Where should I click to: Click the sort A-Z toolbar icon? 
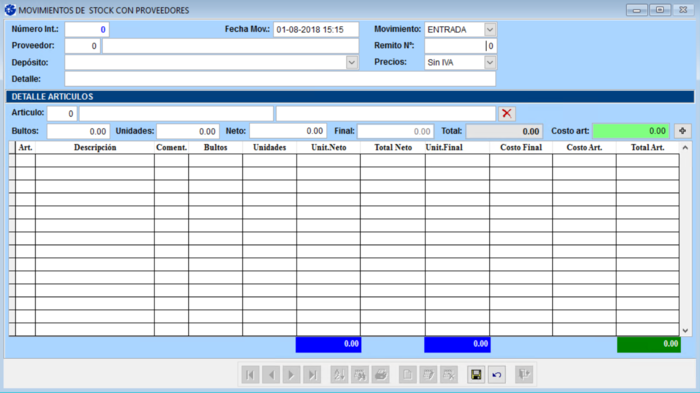click(339, 374)
